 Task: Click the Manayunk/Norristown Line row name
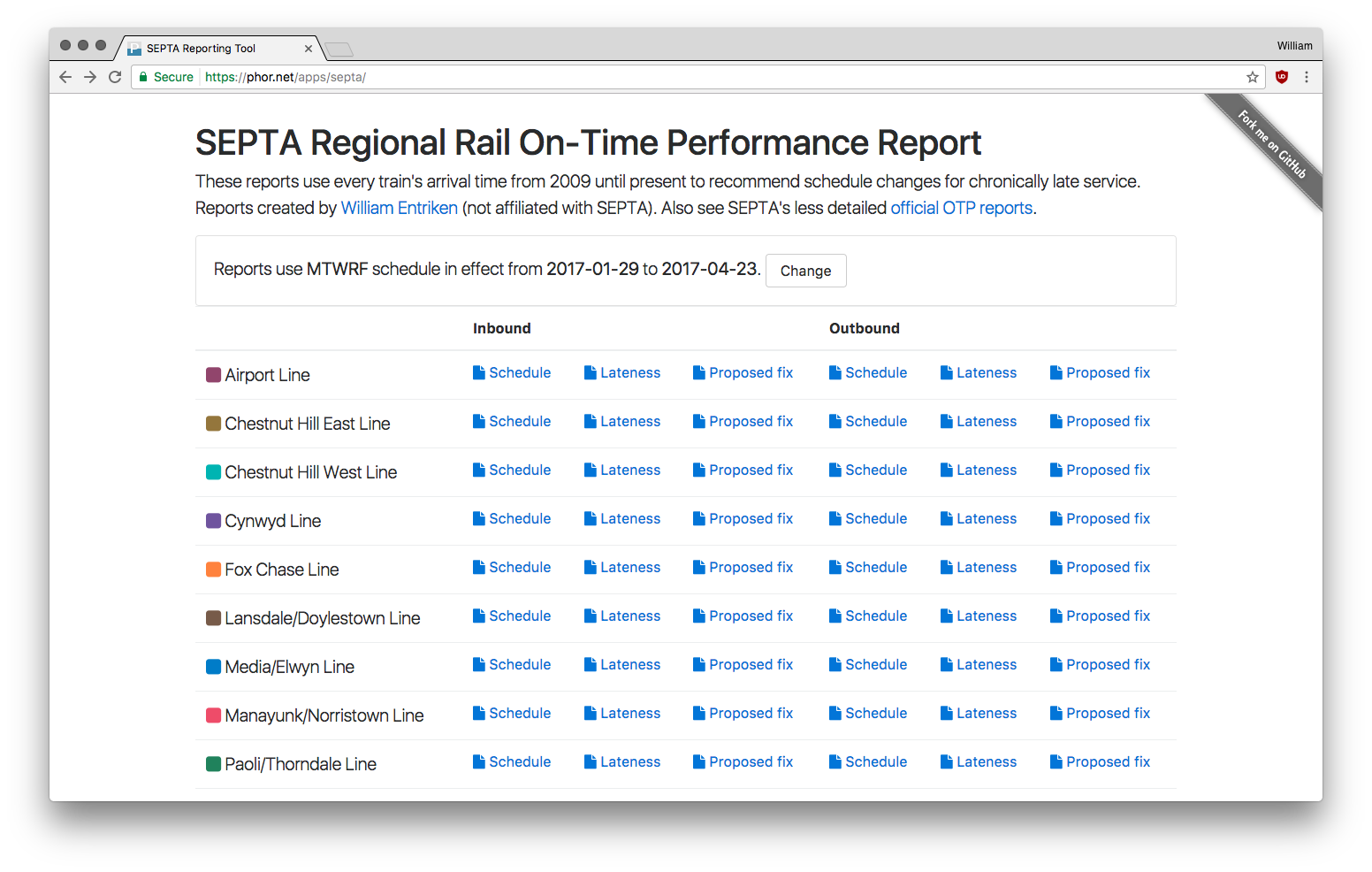[324, 715]
